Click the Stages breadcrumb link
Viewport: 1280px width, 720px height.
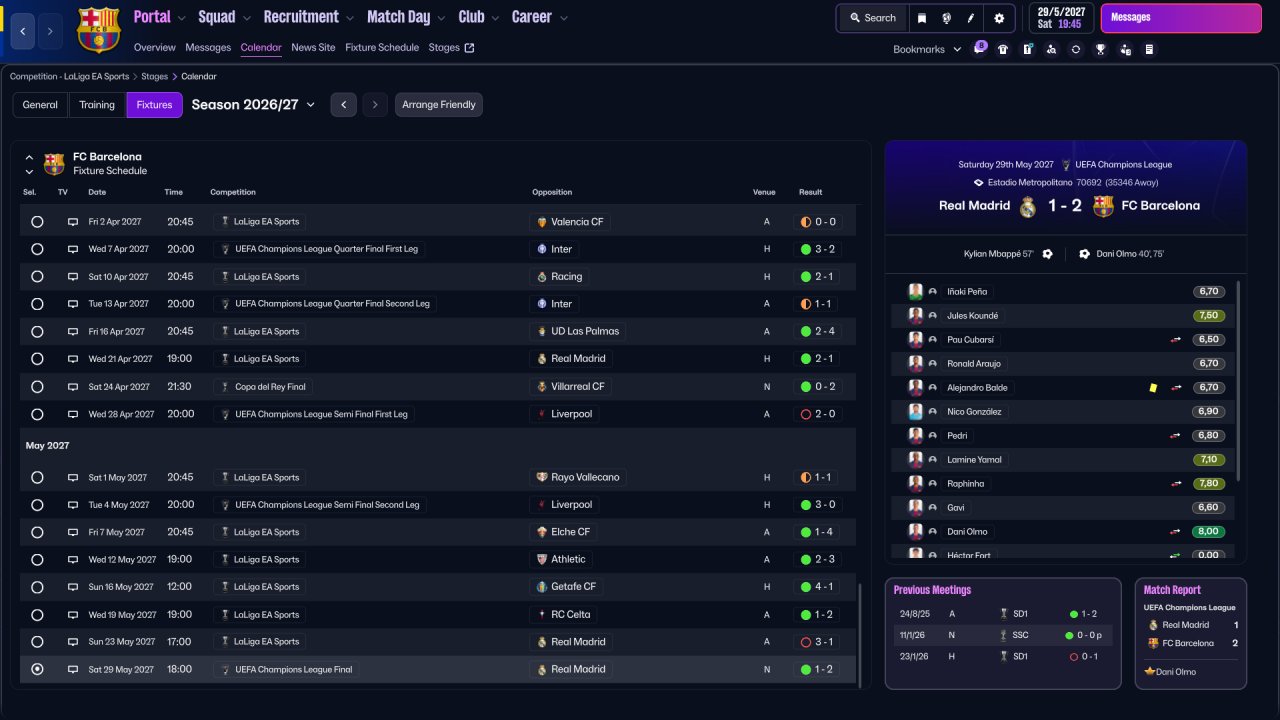click(154, 77)
